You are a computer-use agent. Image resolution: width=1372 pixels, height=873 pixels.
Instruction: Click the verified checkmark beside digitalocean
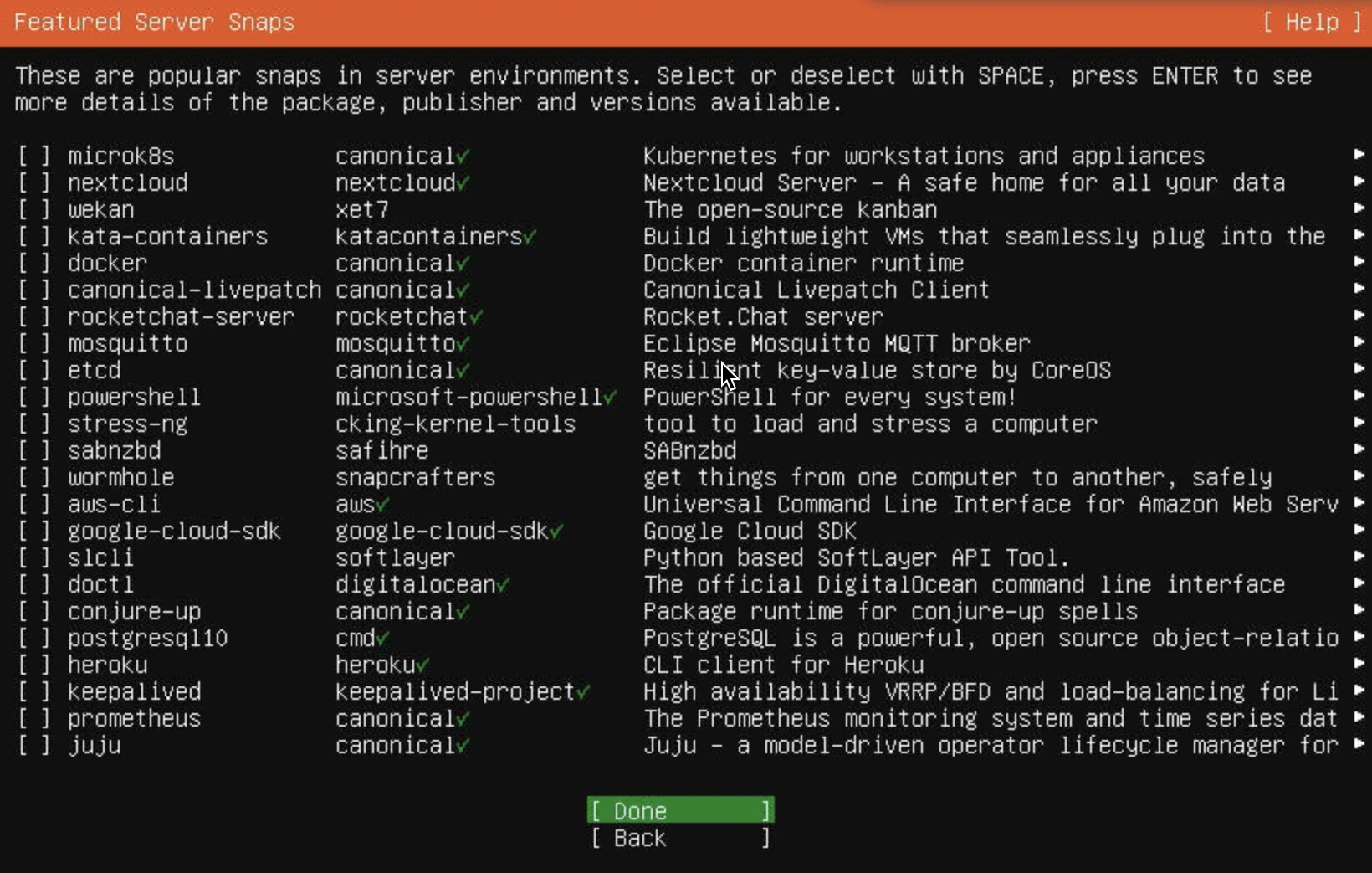(x=503, y=585)
